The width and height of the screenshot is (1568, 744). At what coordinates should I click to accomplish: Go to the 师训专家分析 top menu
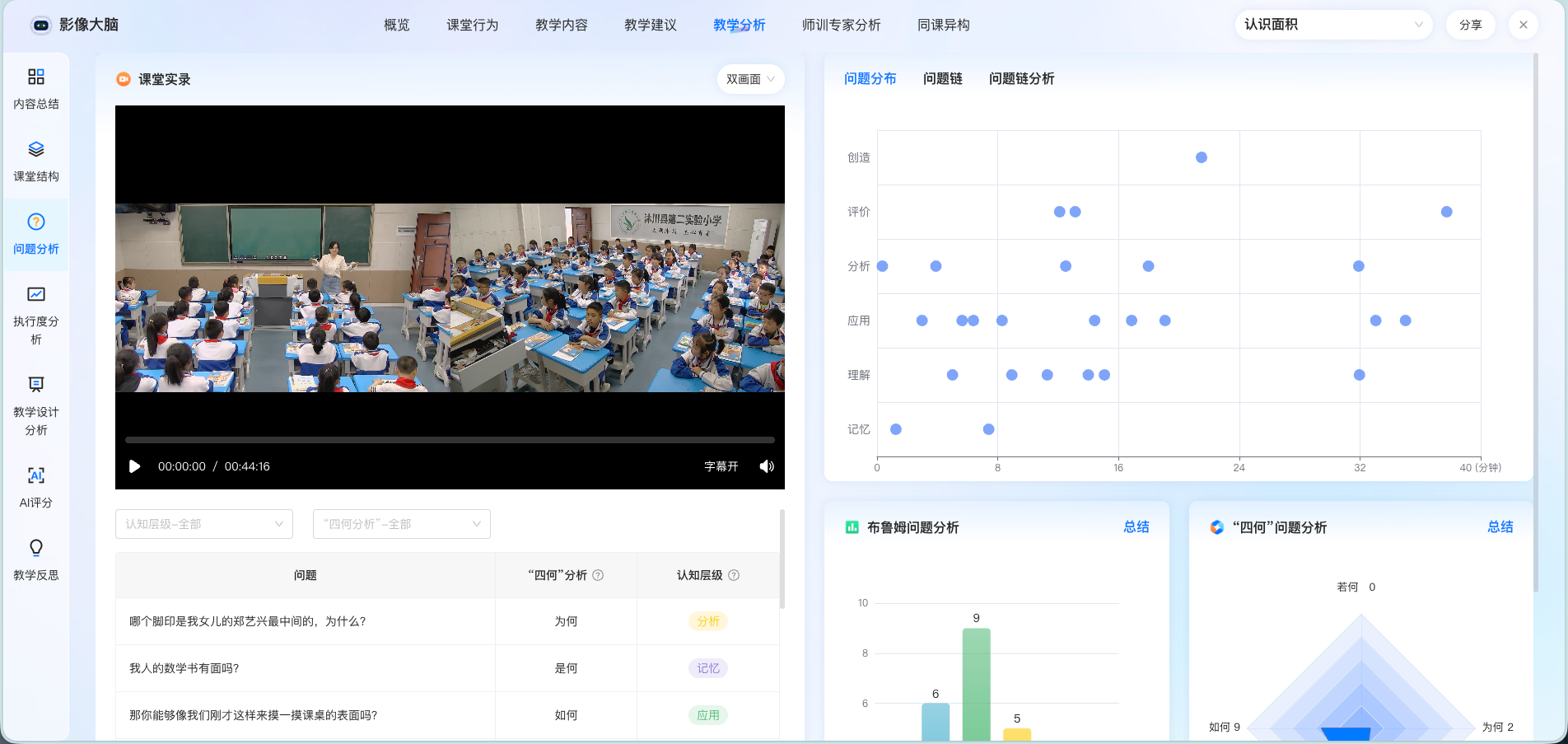coord(841,25)
